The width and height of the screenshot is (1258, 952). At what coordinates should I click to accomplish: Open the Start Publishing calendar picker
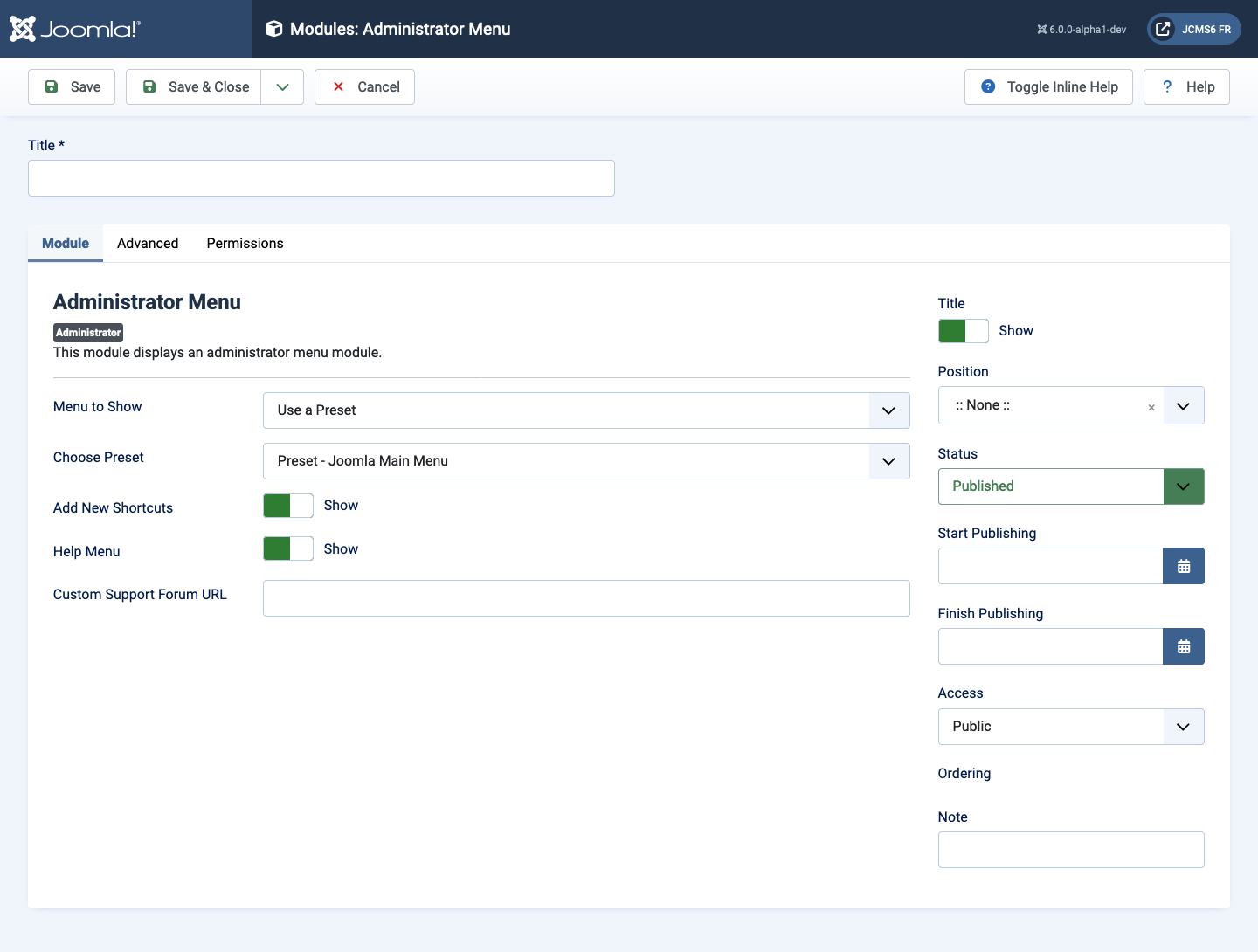[1183, 566]
